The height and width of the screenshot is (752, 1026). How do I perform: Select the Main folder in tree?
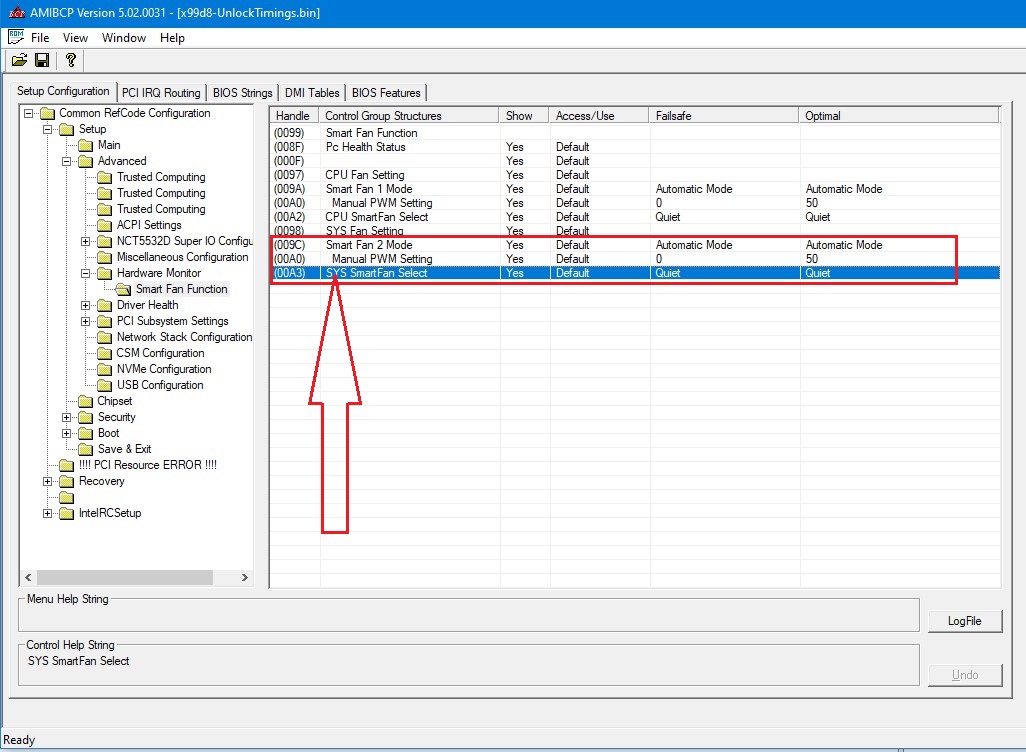pos(109,145)
